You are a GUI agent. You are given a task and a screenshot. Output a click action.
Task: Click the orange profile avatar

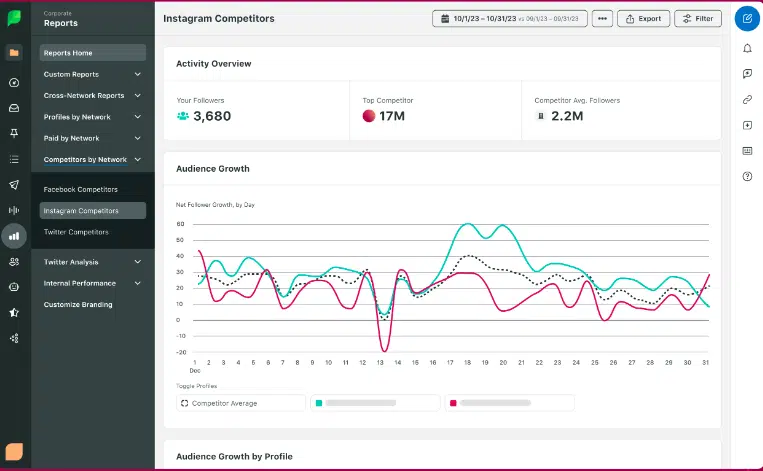click(14, 452)
